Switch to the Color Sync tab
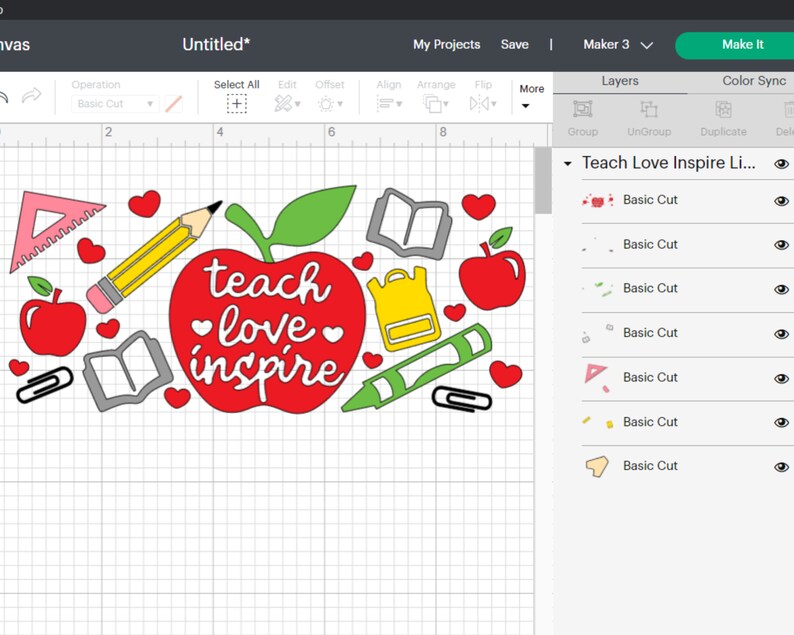 click(754, 81)
